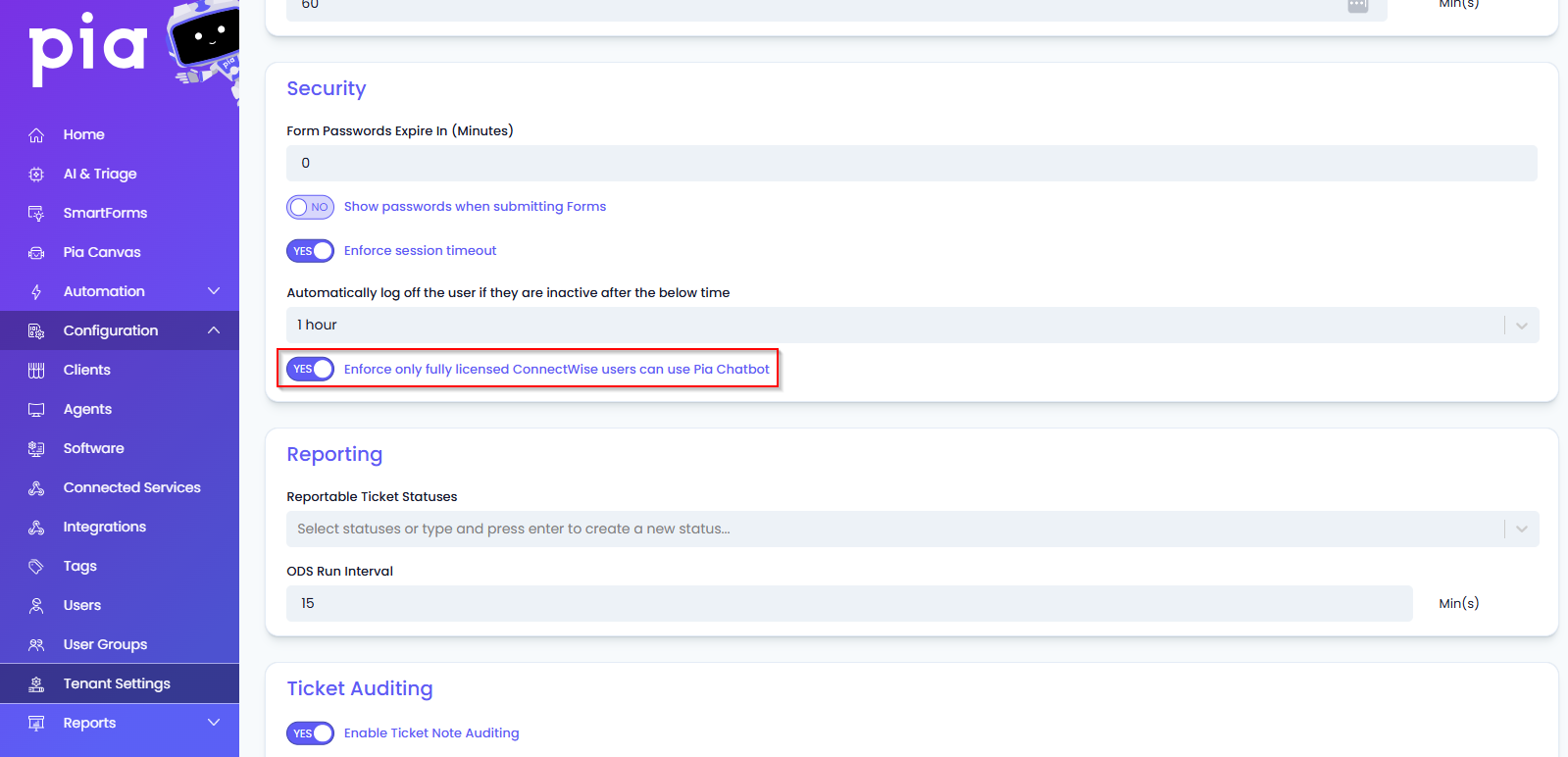This screenshot has height=757, width=1568.
Task: Toggle Enable Ticket Note Auditing switch
Action: (310, 733)
